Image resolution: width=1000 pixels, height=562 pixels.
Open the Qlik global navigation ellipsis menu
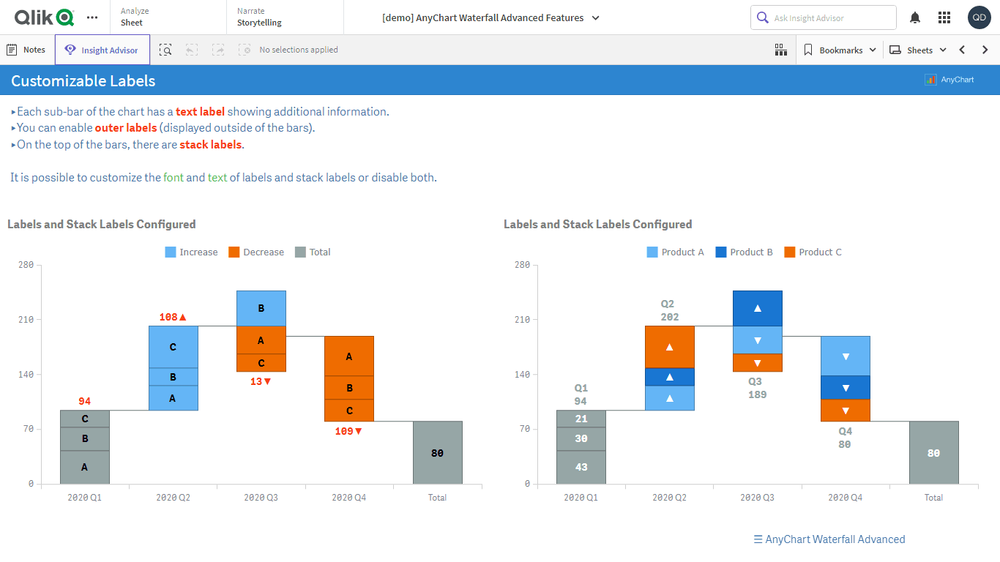pyautogui.click(x=92, y=17)
